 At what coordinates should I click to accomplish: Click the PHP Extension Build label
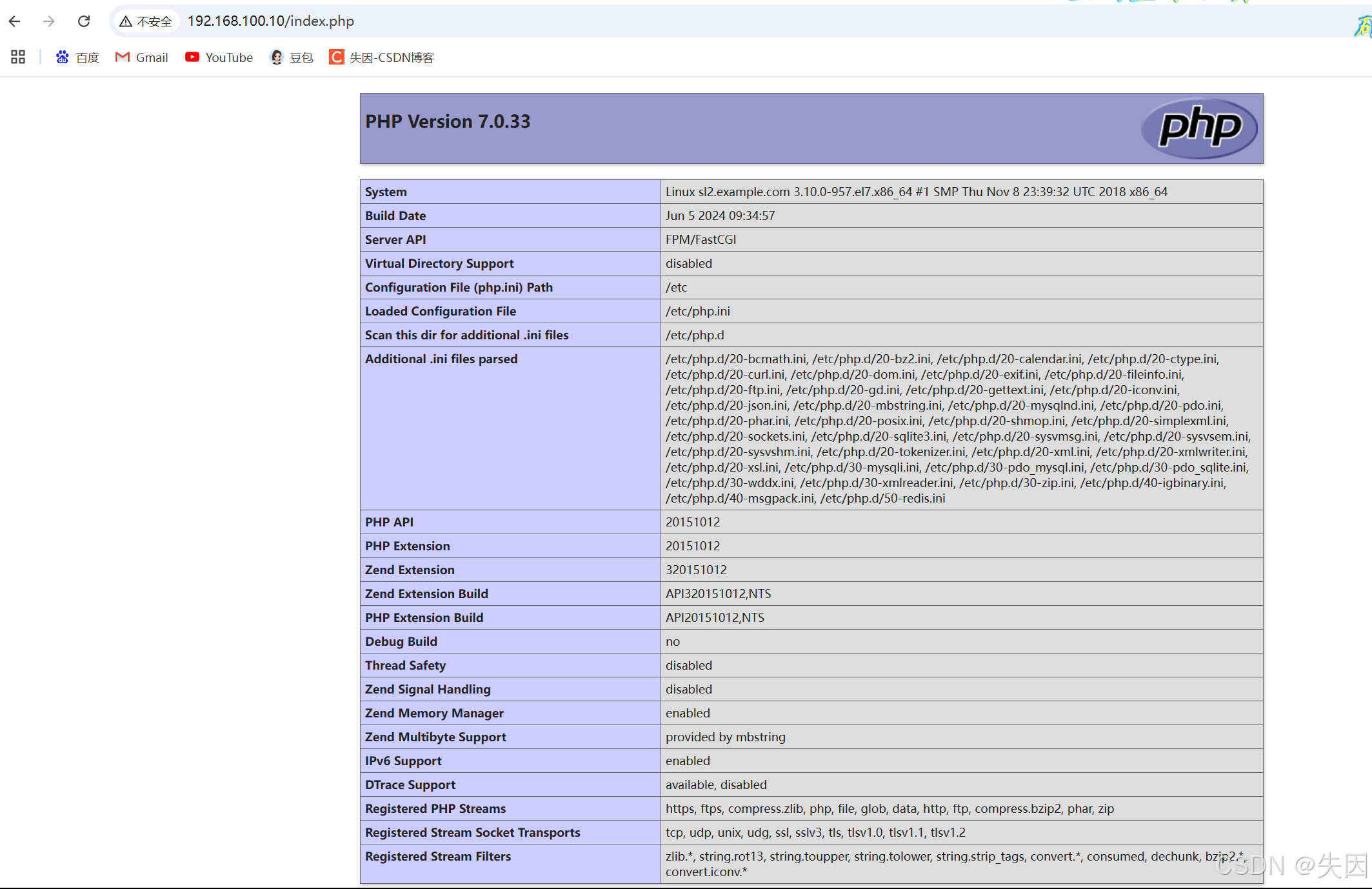point(424,617)
